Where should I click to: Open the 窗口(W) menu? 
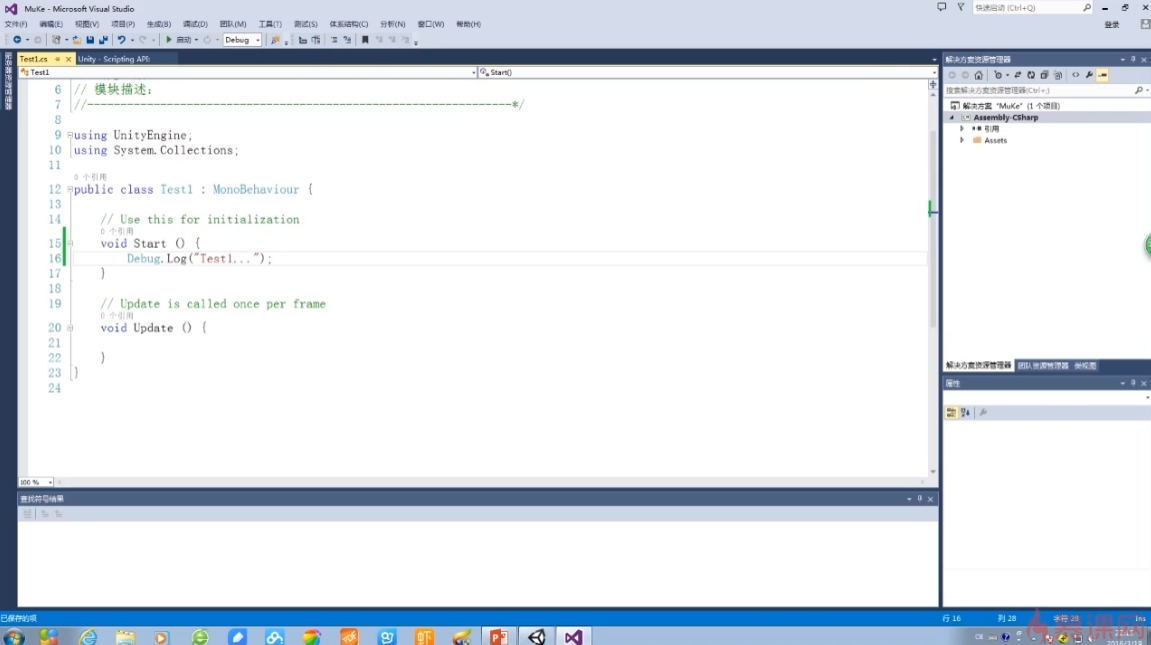(x=431, y=24)
